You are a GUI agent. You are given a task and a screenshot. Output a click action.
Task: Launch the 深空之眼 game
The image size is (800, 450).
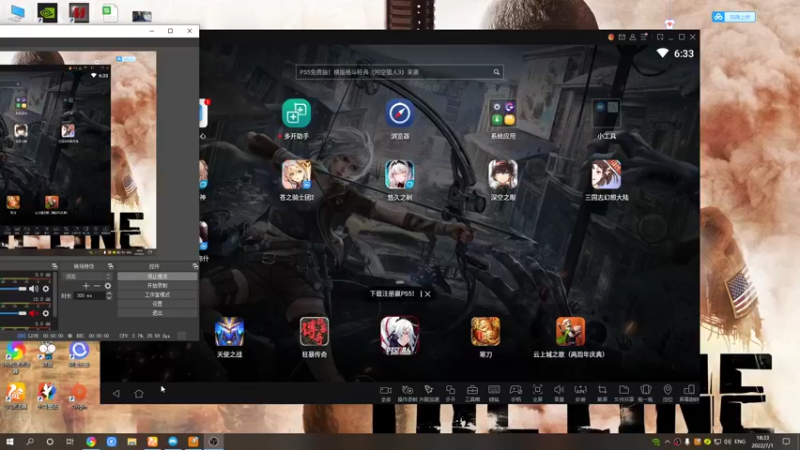tap(503, 174)
